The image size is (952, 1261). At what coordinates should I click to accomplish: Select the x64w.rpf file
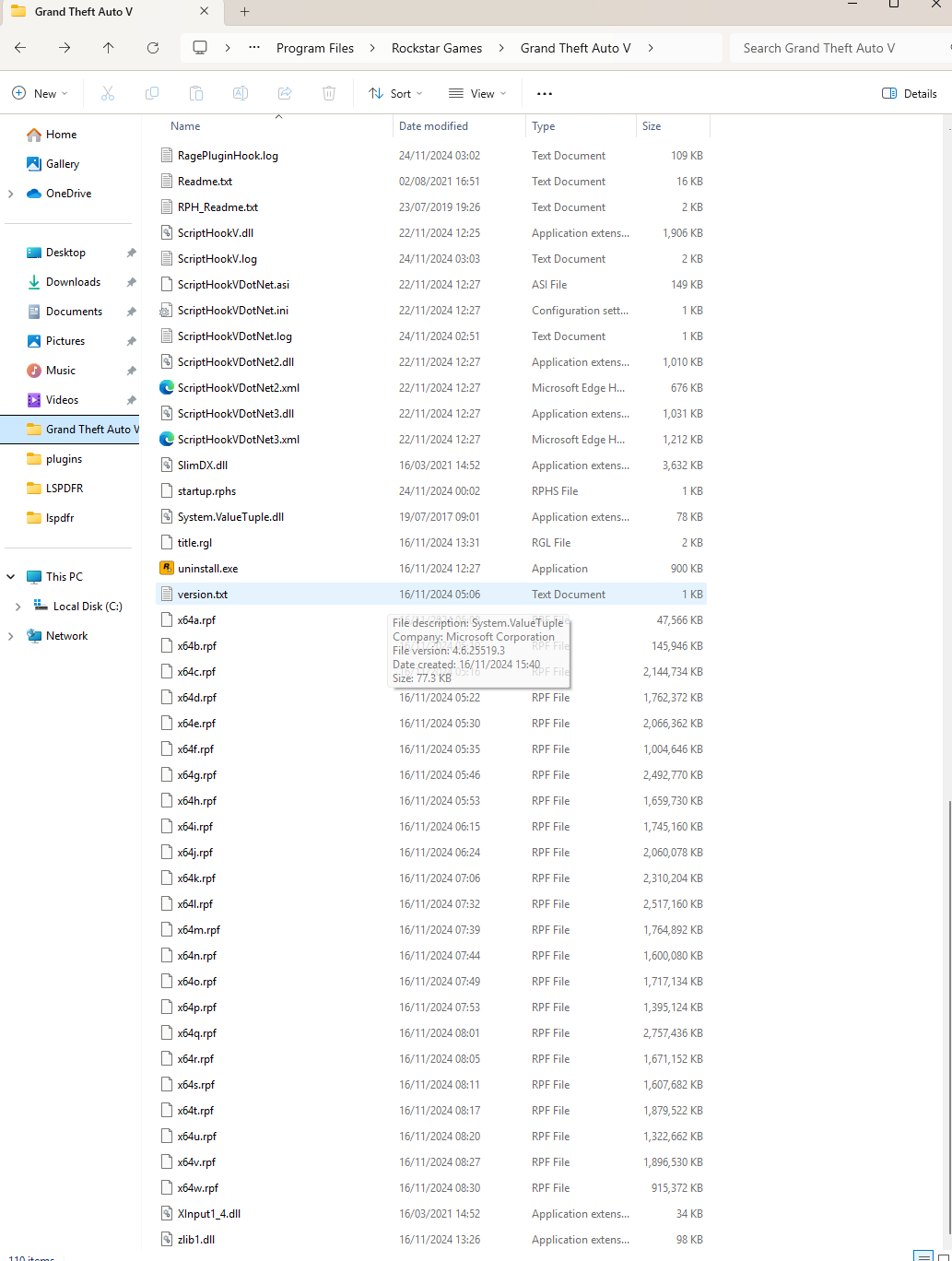coord(431,1188)
